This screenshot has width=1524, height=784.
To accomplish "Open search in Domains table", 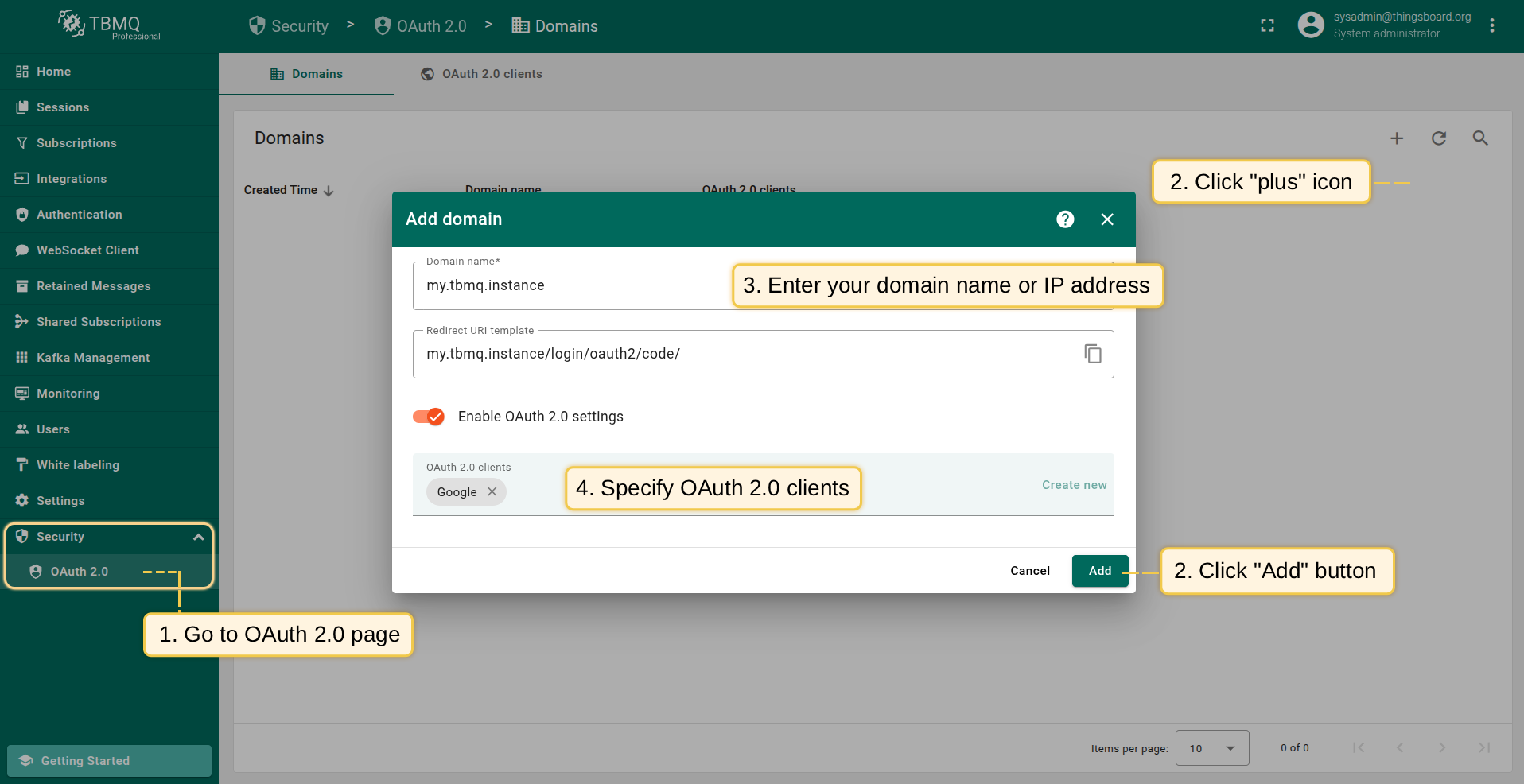I will [x=1479, y=138].
